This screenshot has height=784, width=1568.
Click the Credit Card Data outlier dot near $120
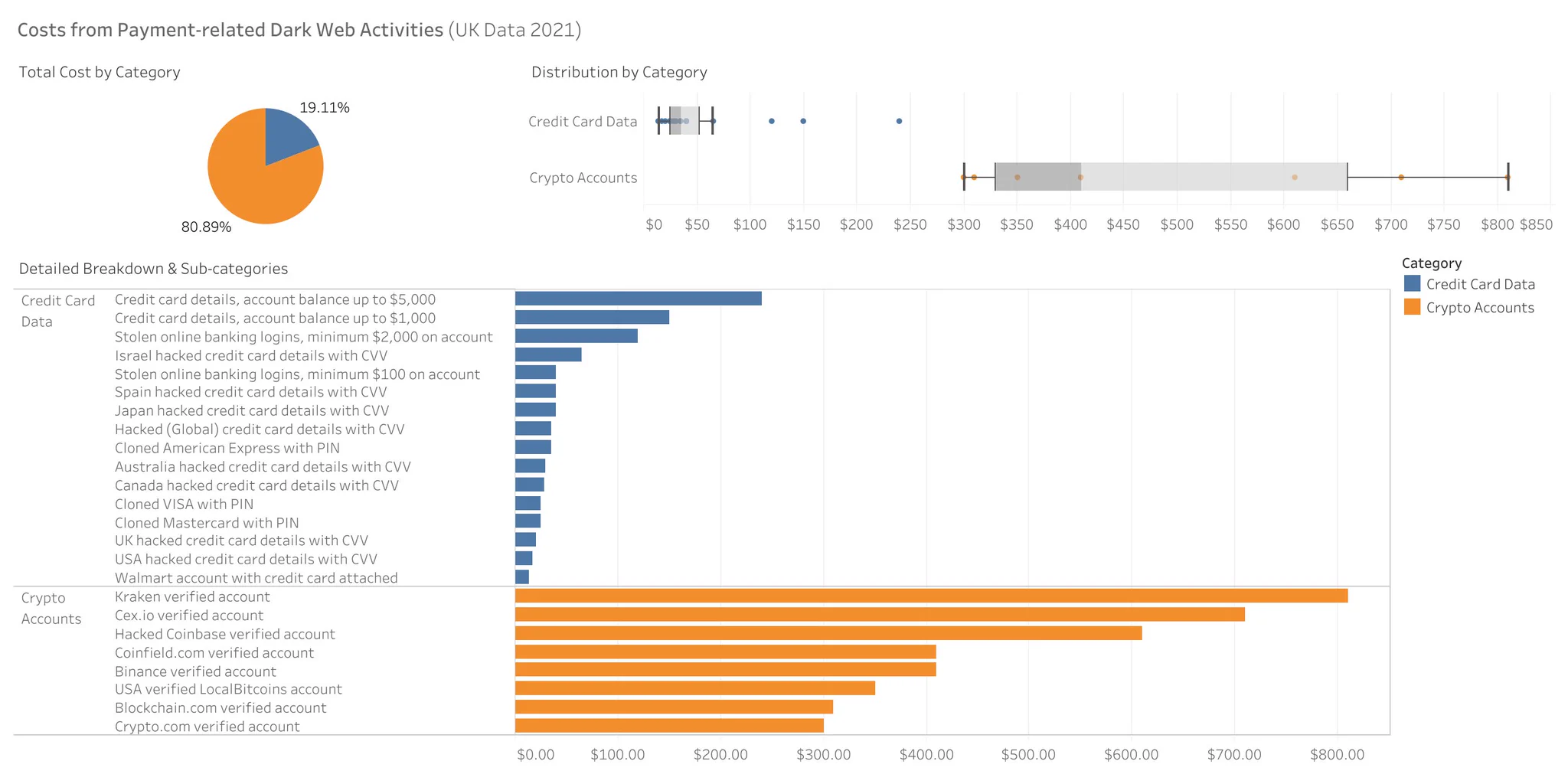(x=771, y=121)
